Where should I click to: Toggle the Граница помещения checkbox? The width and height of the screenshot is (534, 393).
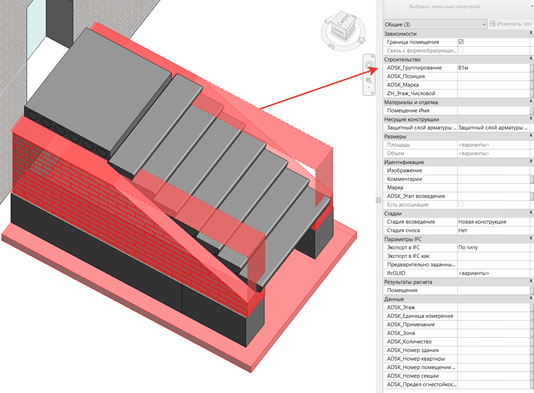[x=461, y=42]
